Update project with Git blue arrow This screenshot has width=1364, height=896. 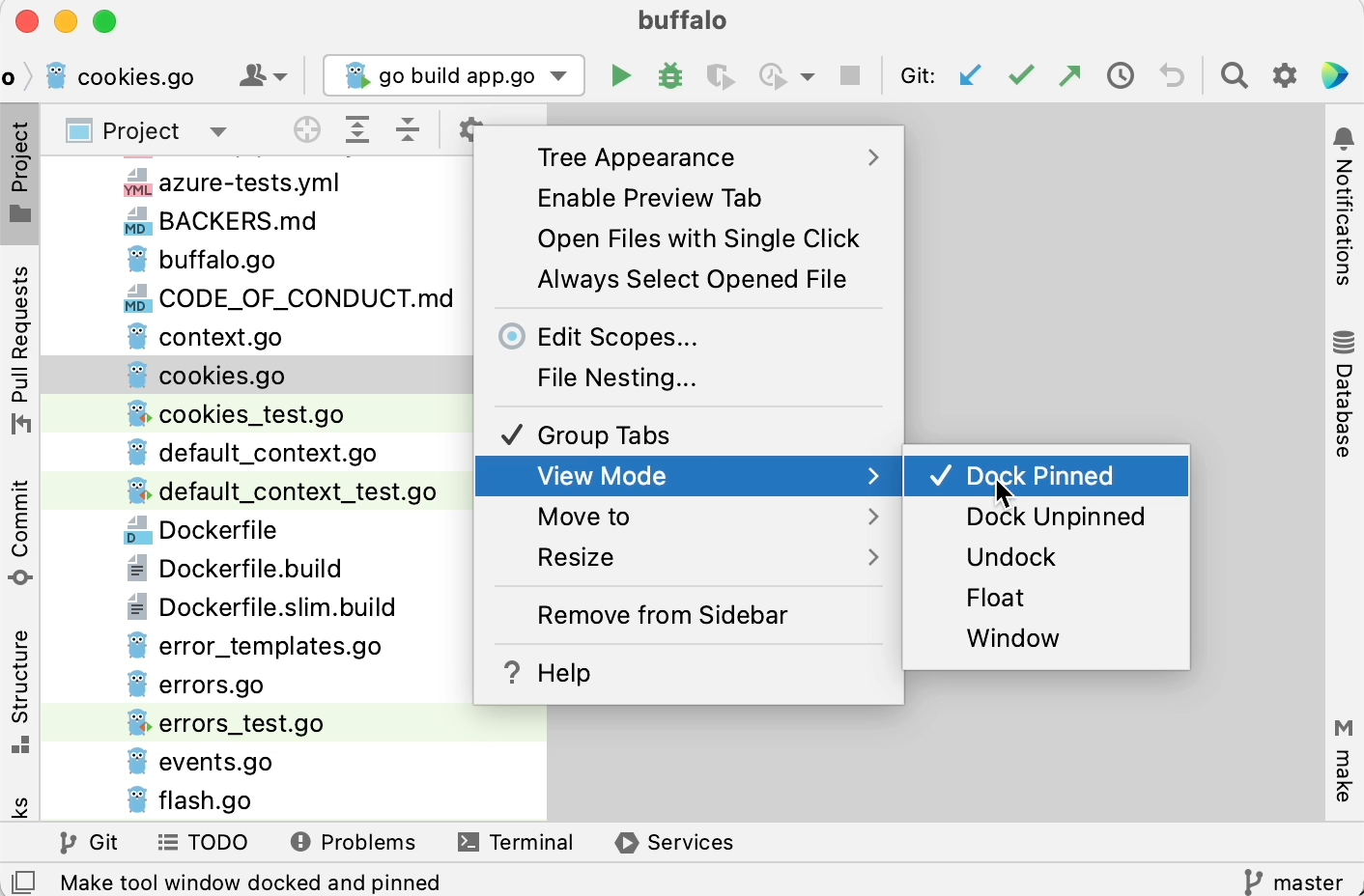coord(971,75)
